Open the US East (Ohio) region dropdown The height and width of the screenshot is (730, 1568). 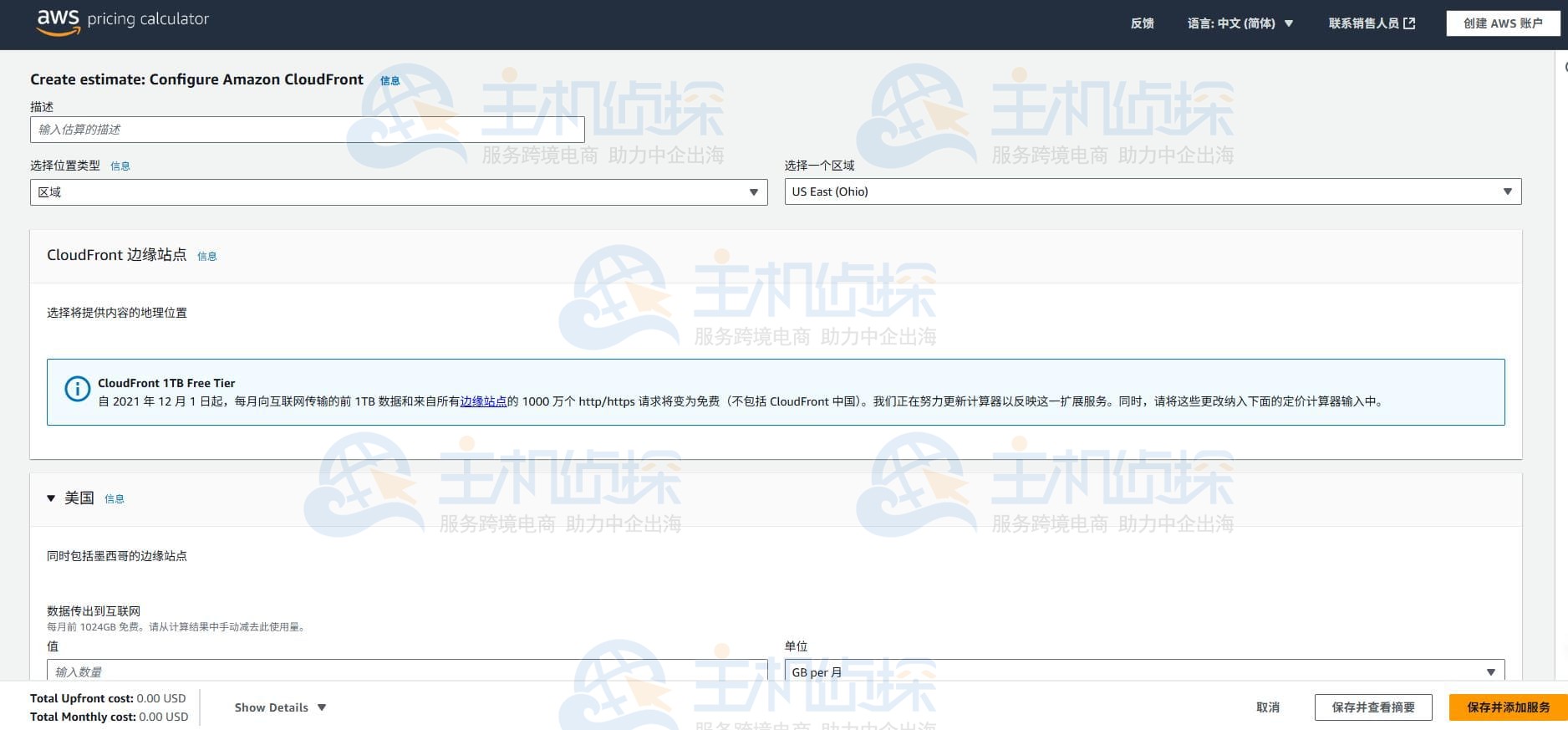1153,191
